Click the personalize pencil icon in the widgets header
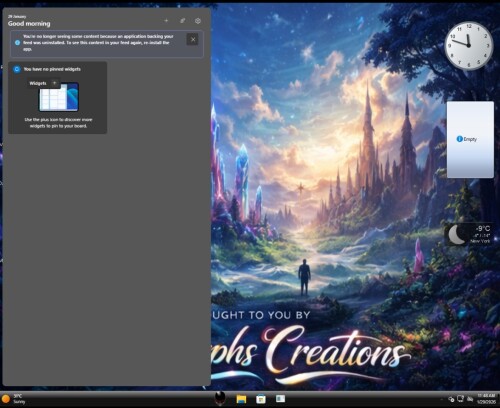Screen dimensions: 500x408 tap(182, 21)
